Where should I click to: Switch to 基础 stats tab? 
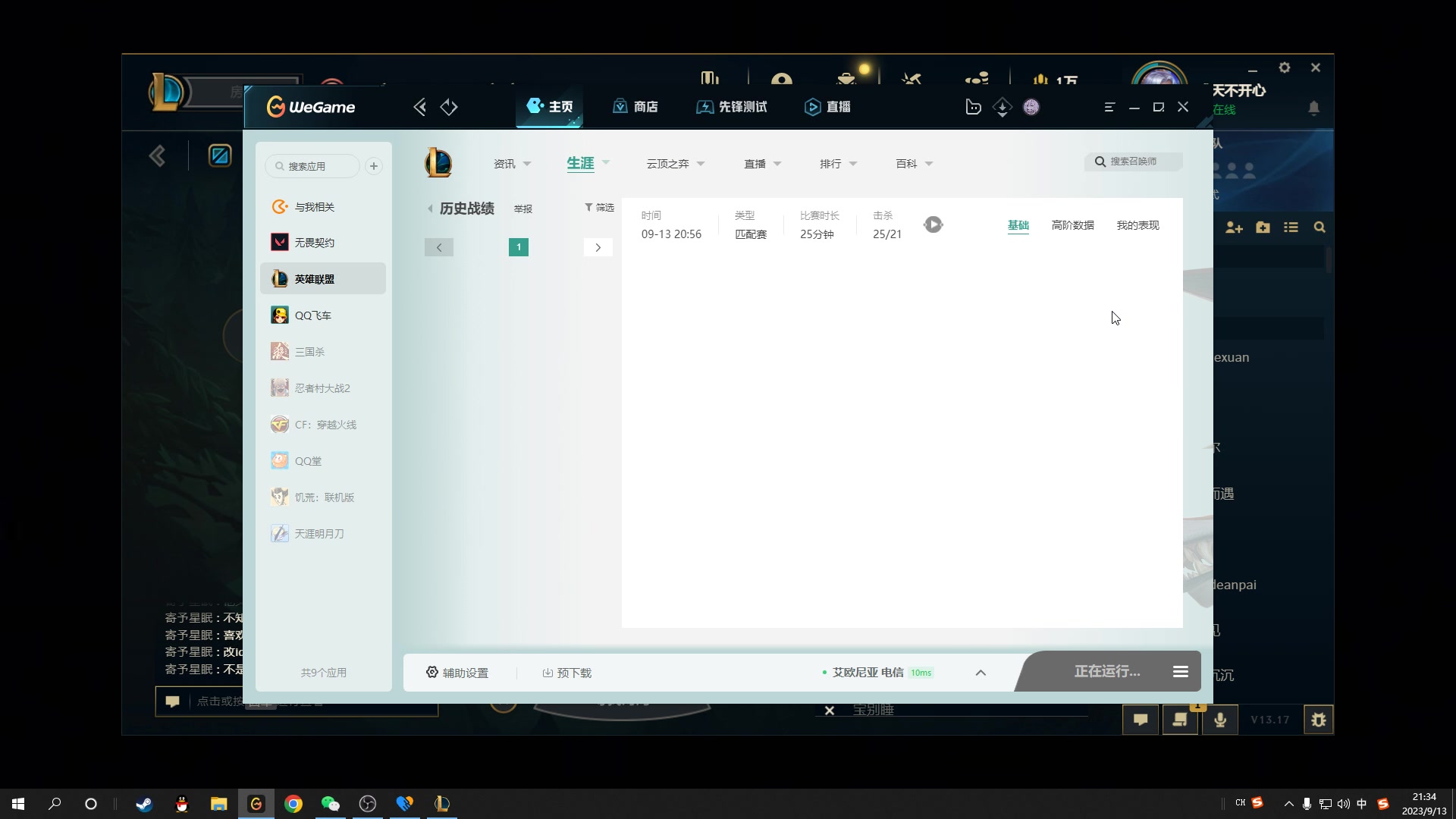pos(1018,225)
